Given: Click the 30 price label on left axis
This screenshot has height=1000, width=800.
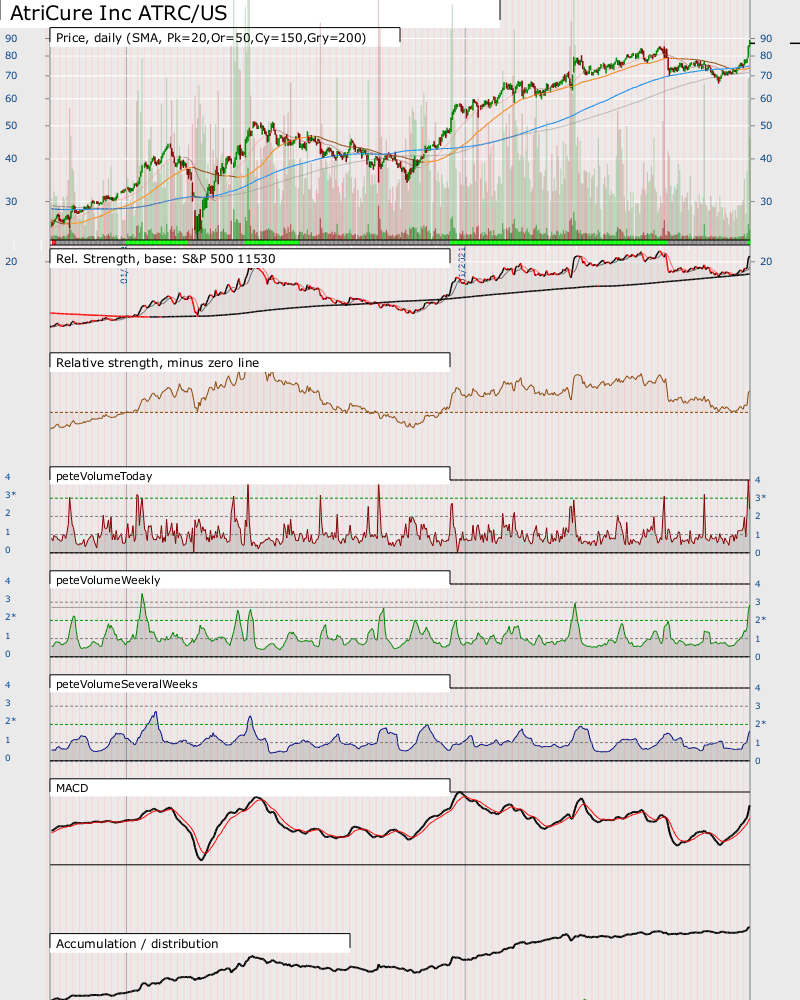Looking at the screenshot, I should click(x=11, y=201).
